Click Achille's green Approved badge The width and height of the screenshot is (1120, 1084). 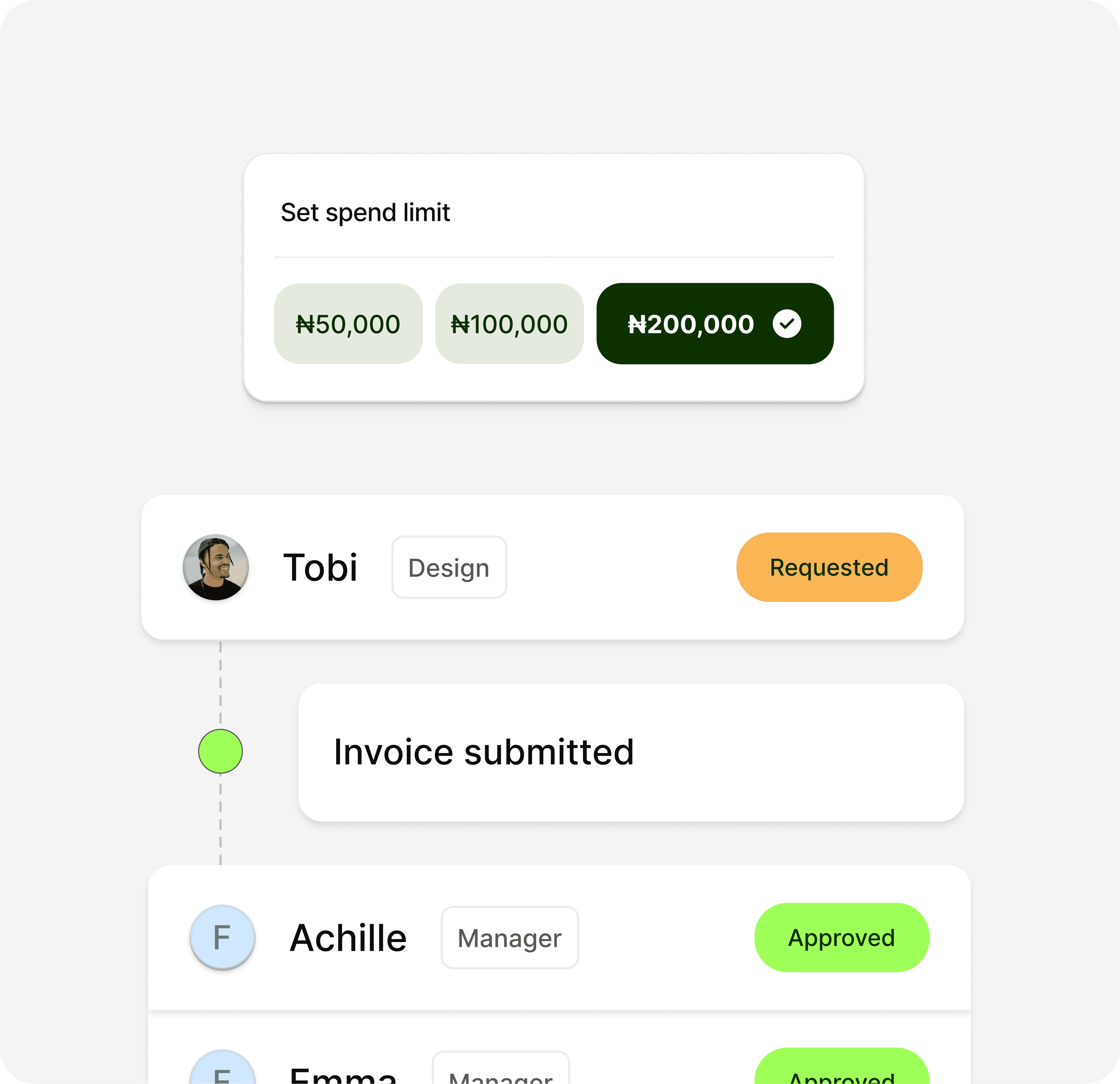(841, 937)
